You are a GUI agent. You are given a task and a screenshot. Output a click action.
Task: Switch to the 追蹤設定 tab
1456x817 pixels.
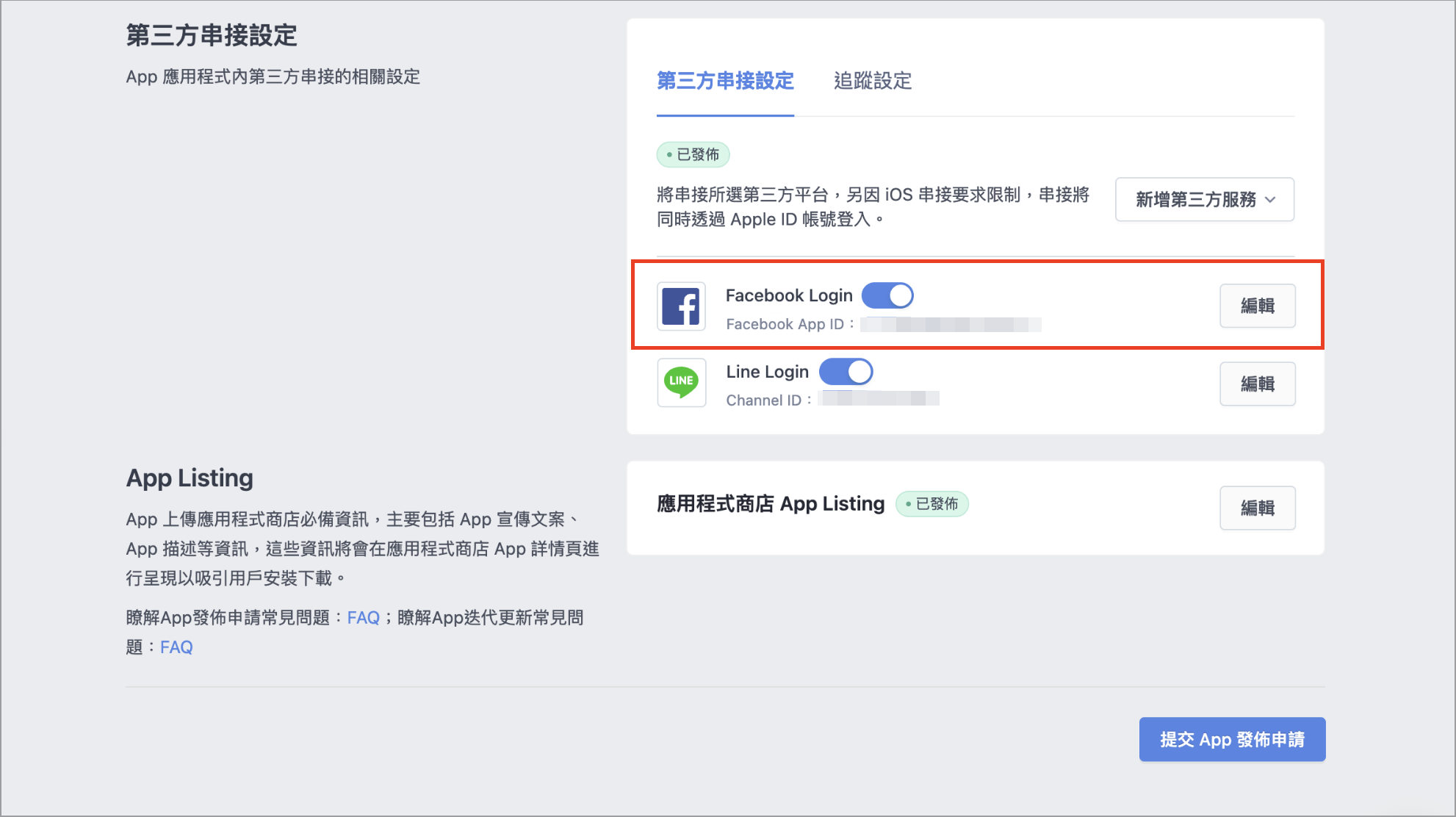click(x=873, y=81)
